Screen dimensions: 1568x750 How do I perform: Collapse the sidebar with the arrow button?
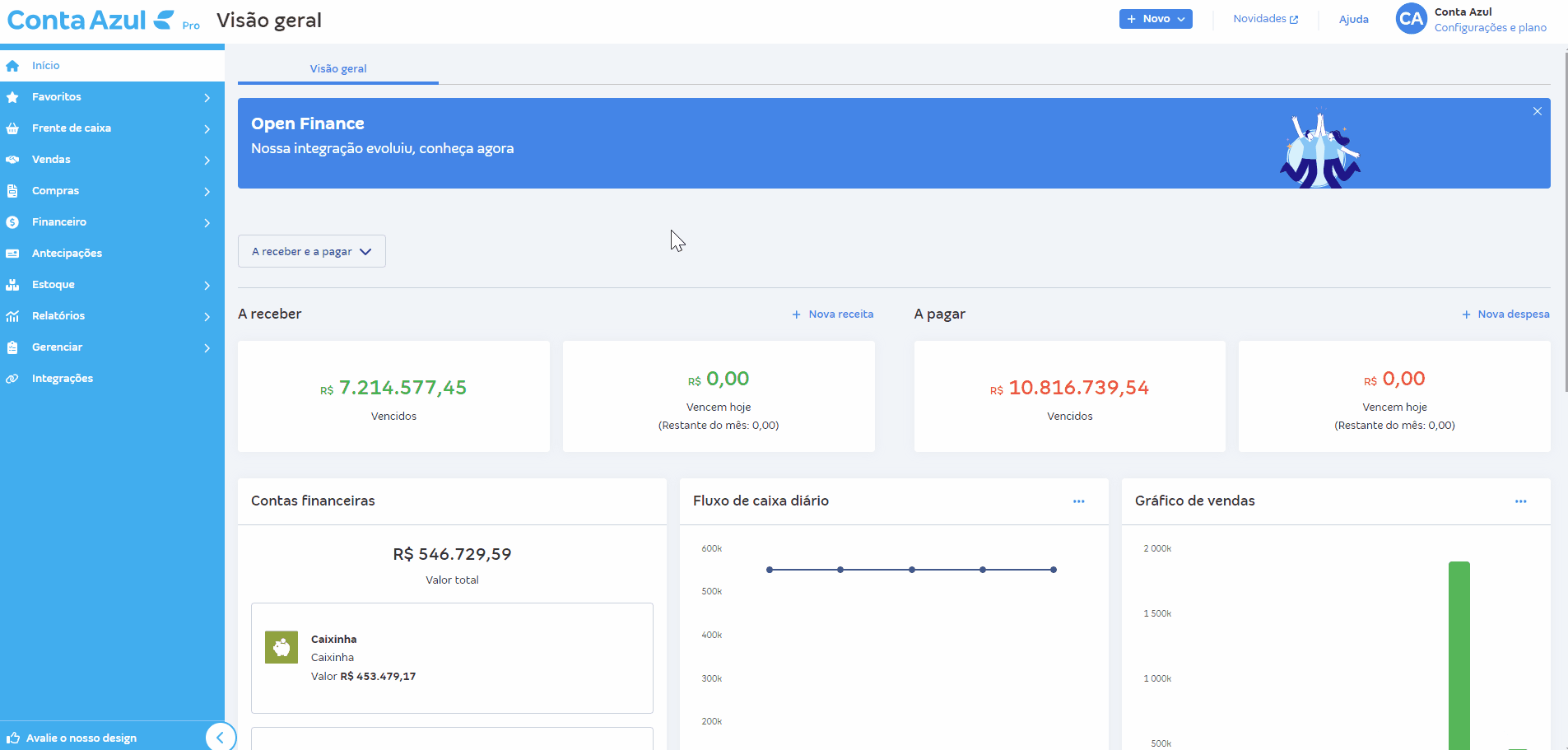coord(220,737)
